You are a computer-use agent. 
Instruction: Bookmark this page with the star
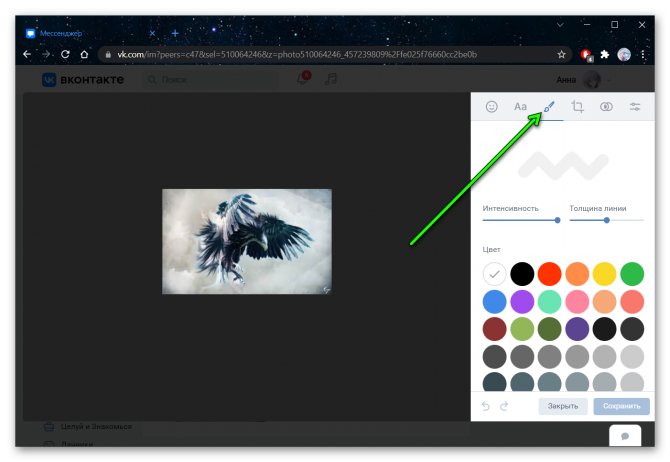pos(561,54)
